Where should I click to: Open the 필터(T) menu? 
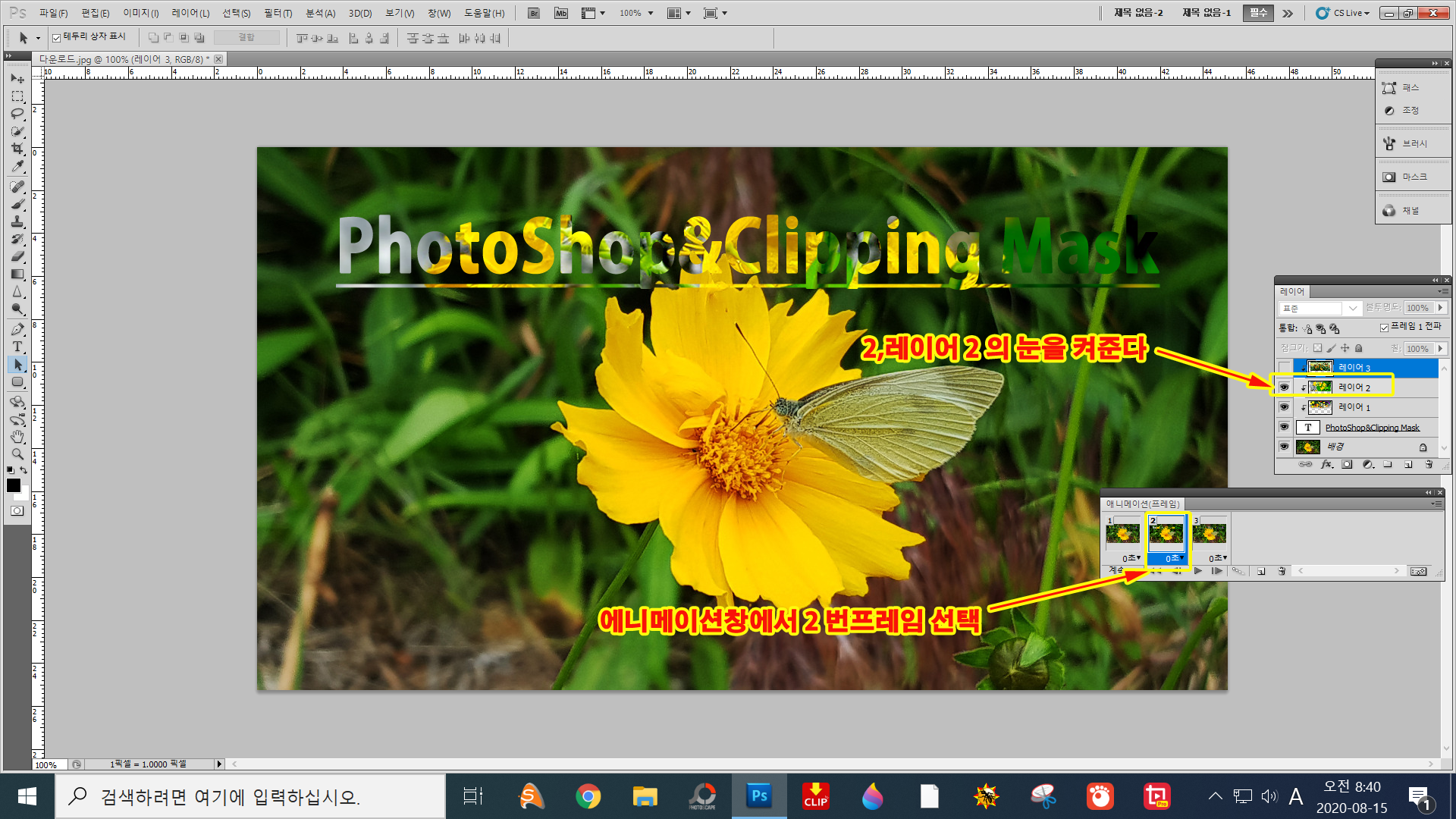pos(278,13)
